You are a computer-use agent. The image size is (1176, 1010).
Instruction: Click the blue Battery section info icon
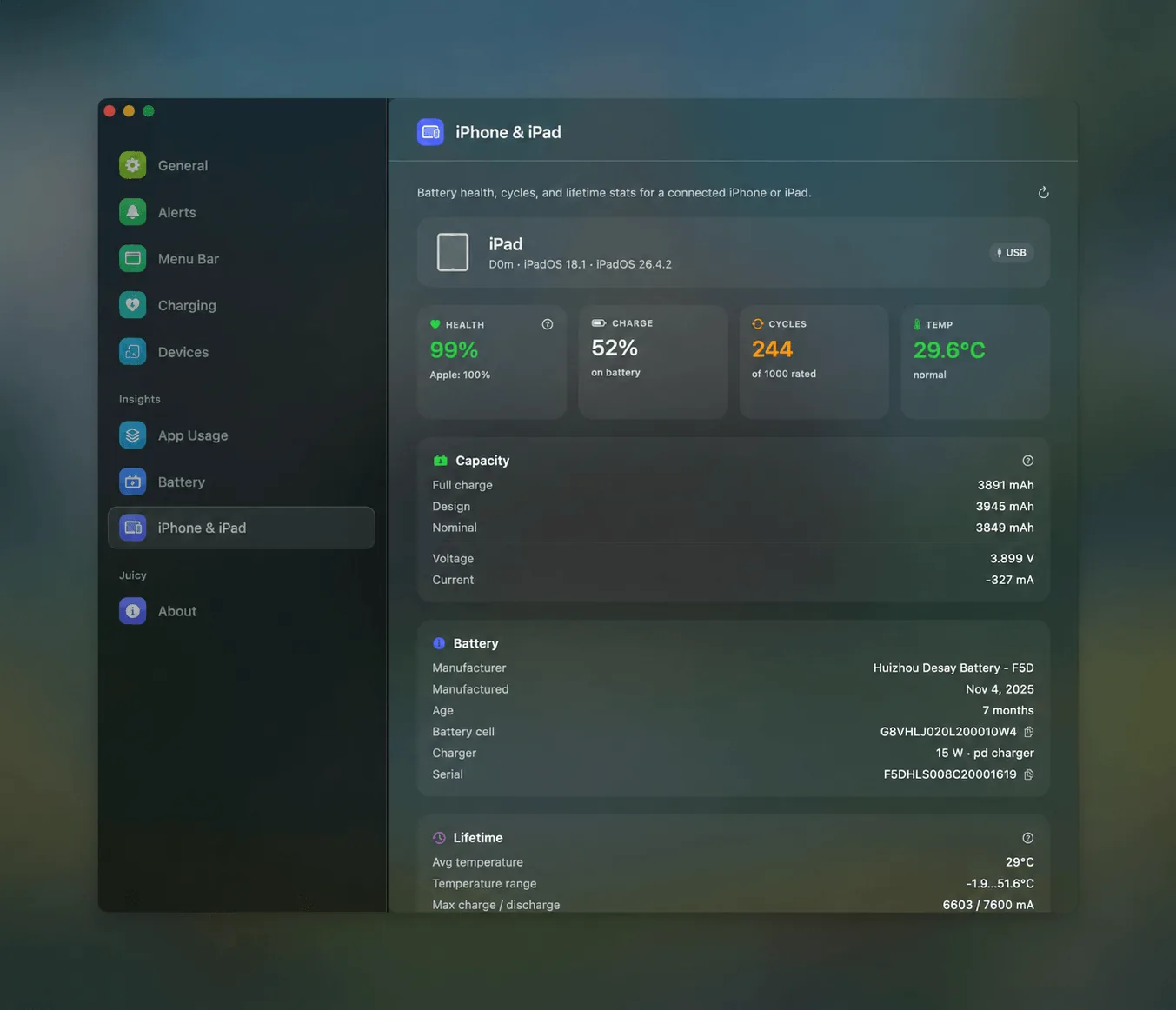(x=439, y=643)
